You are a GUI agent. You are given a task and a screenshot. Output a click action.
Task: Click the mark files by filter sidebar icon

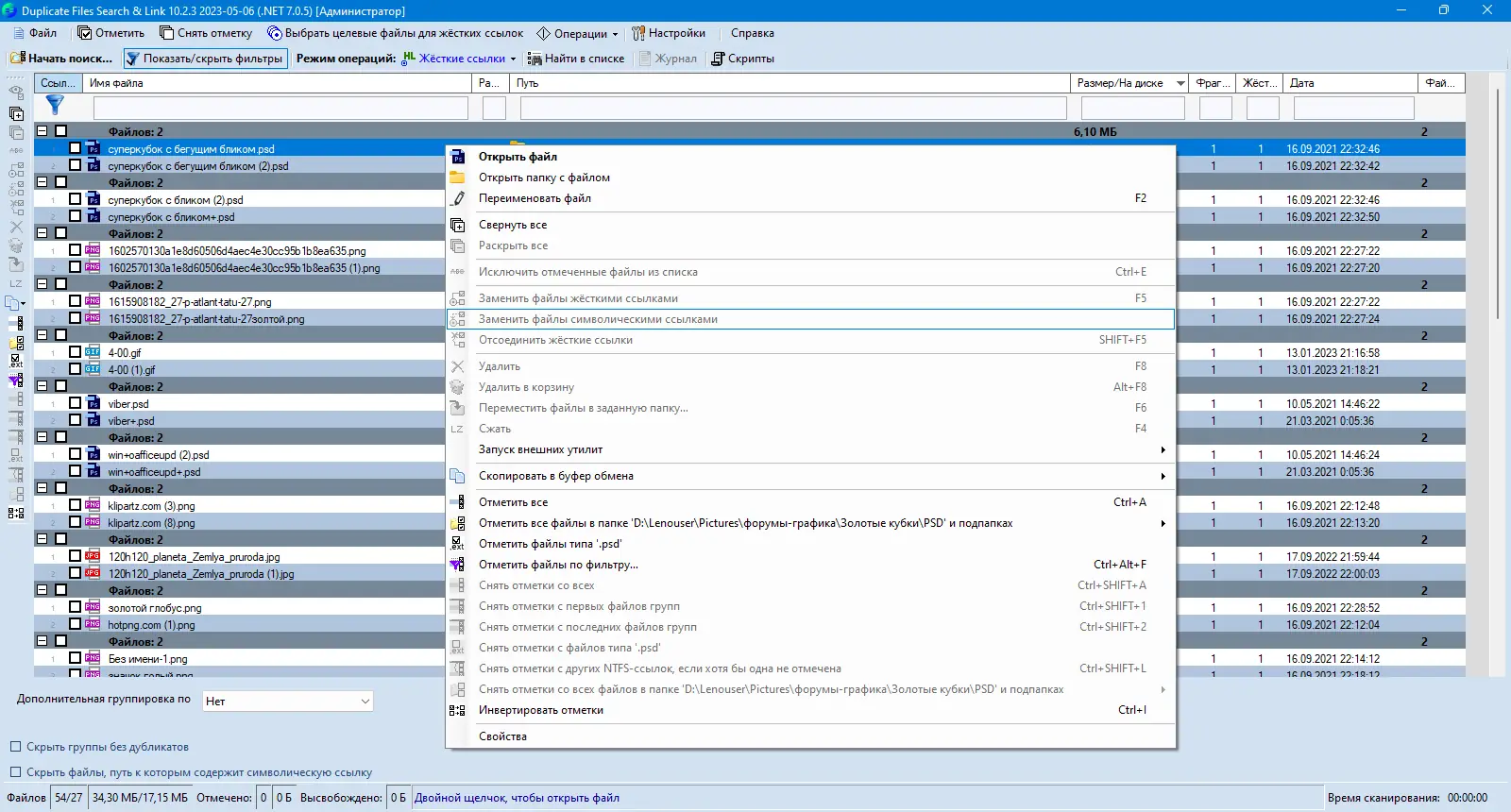click(16, 381)
